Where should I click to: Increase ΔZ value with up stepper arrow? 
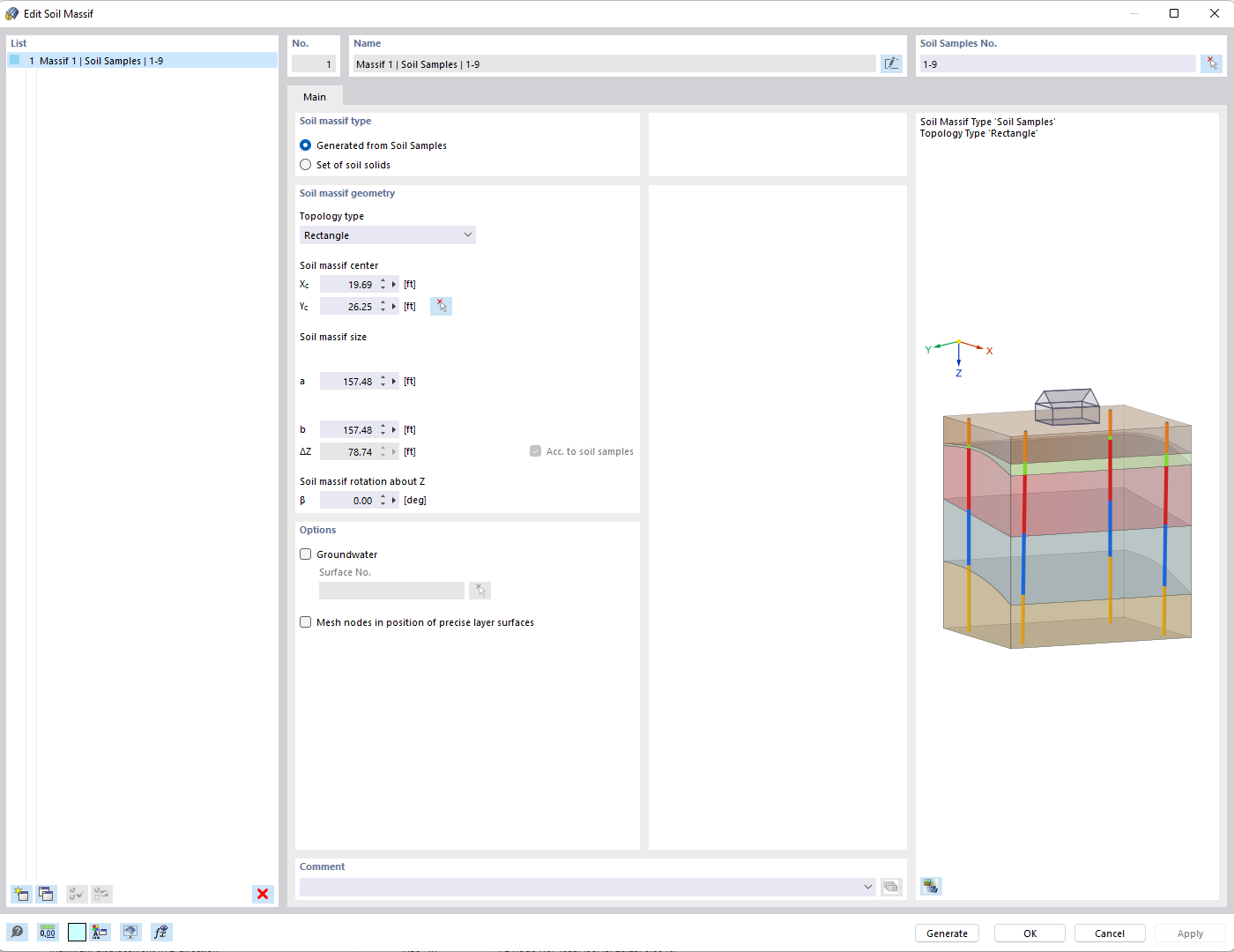(x=382, y=447)
